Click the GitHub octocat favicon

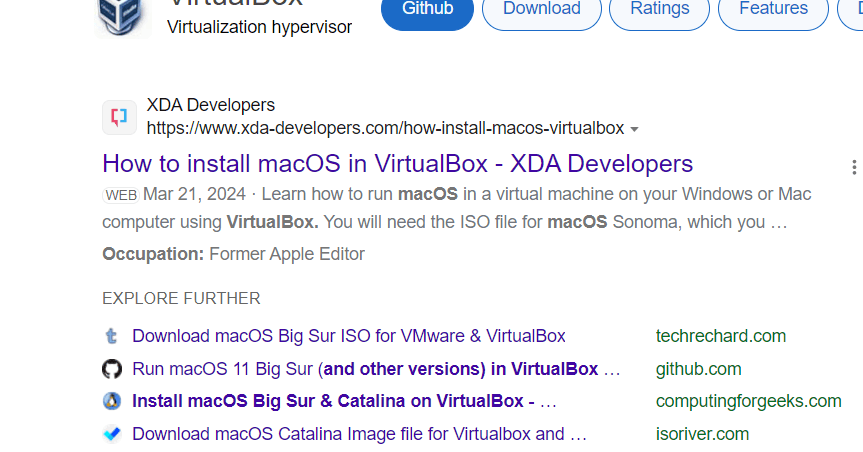tap(112, 369)
